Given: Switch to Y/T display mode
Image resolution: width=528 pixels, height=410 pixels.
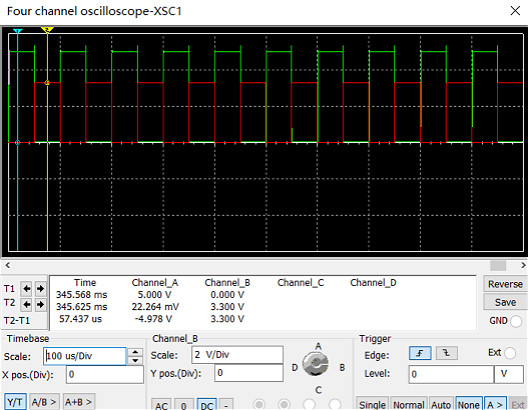Looking at the screenshot, I should click(x=15, y=402).
